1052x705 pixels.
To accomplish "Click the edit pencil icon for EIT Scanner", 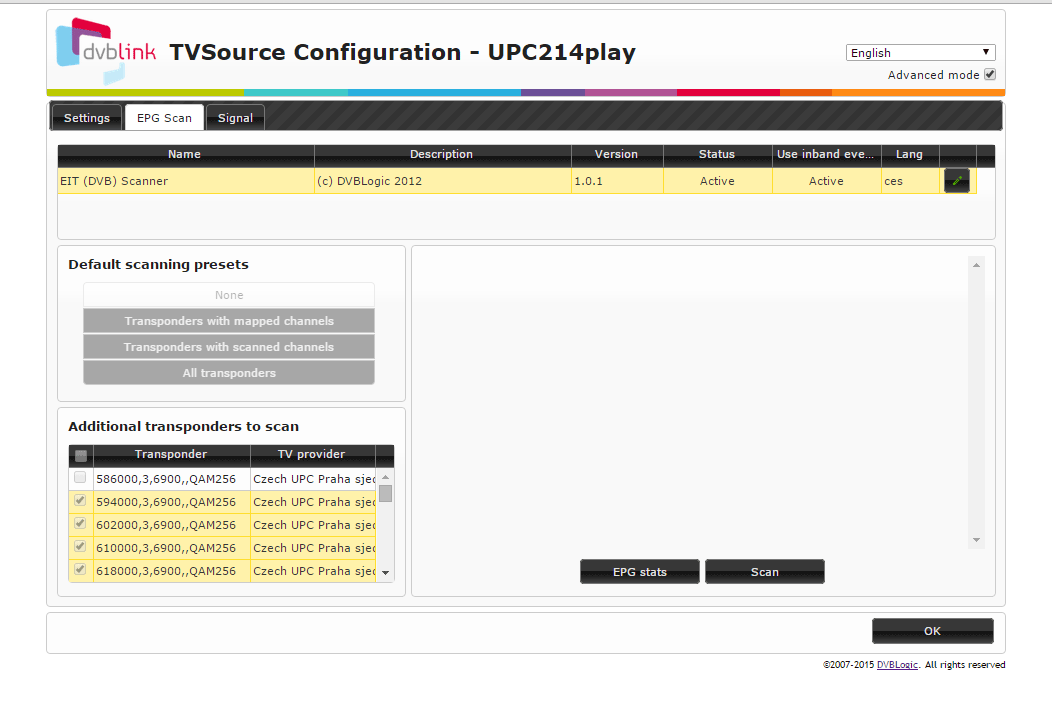I will (x=957, y=180).
